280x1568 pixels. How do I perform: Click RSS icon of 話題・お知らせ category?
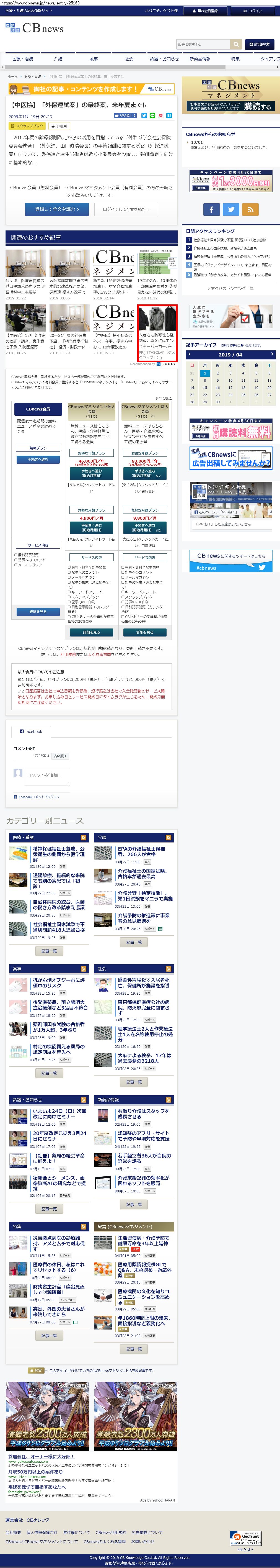coord(84,1100)
